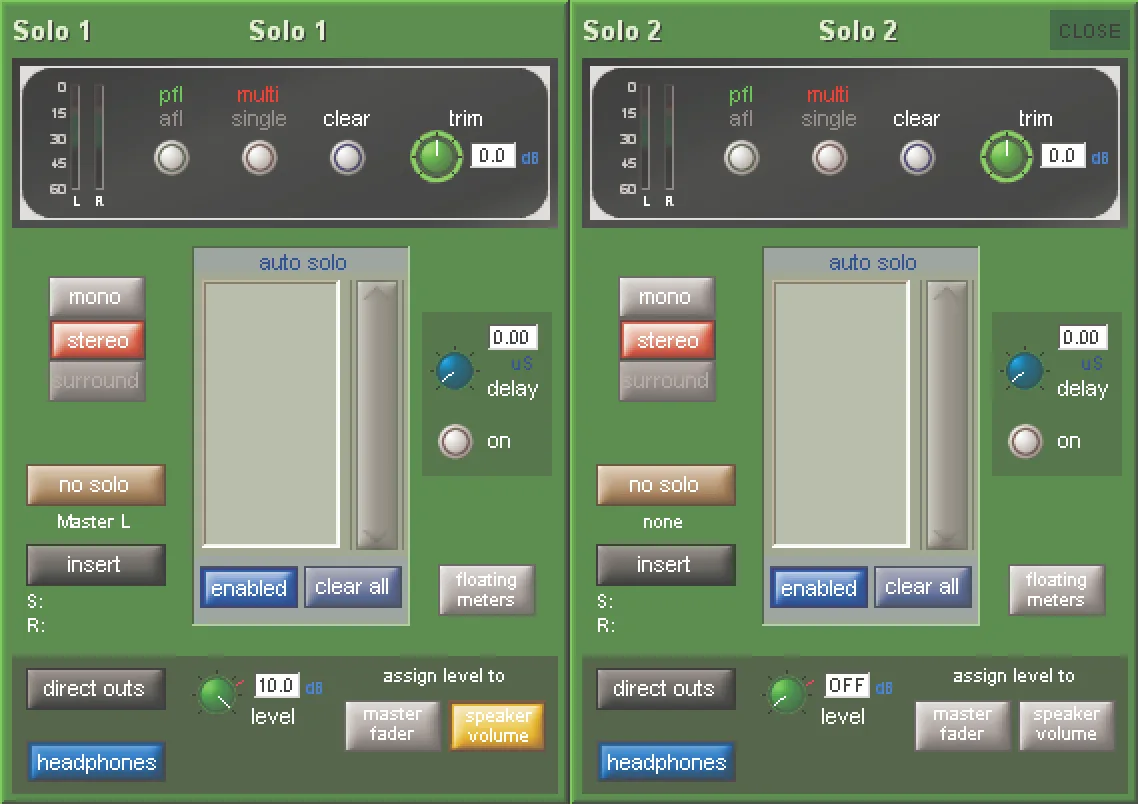Click the Solo 2 L/R level meter
This screenshot has height=804, width=1138.
point(658,138)
